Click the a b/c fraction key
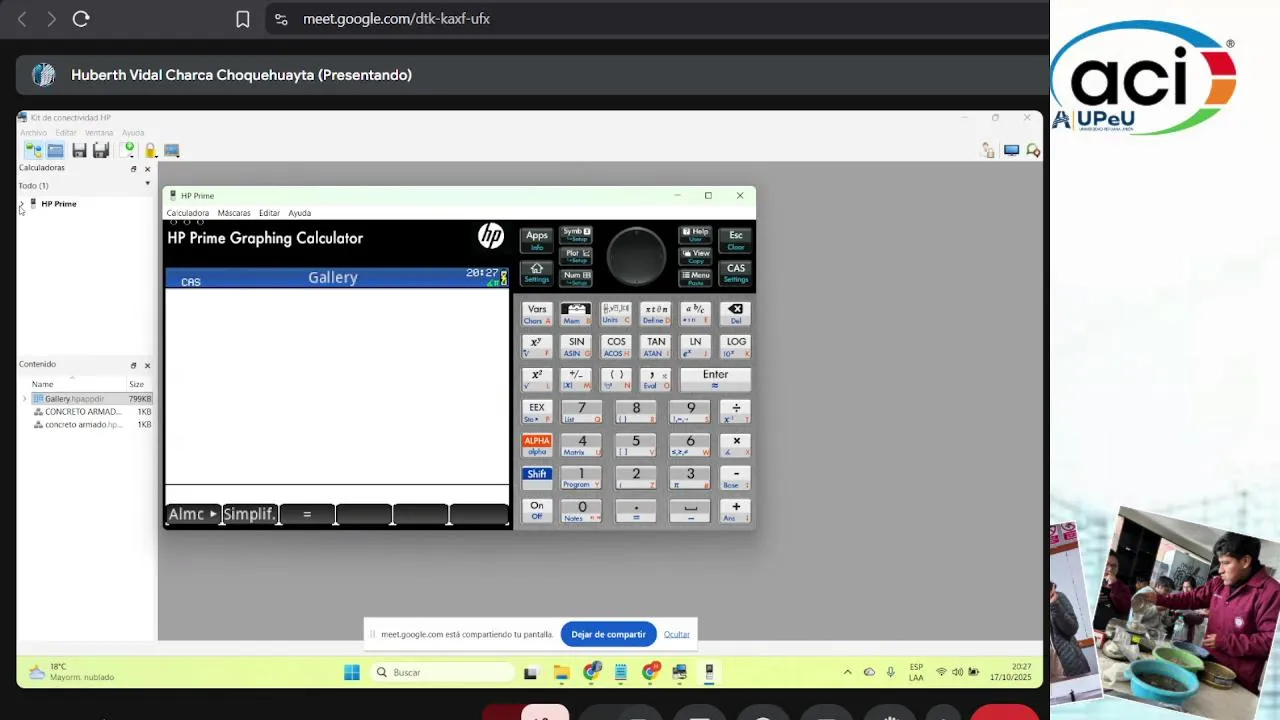This screenshot has height=720, width=1280. [x=695, y=313]
